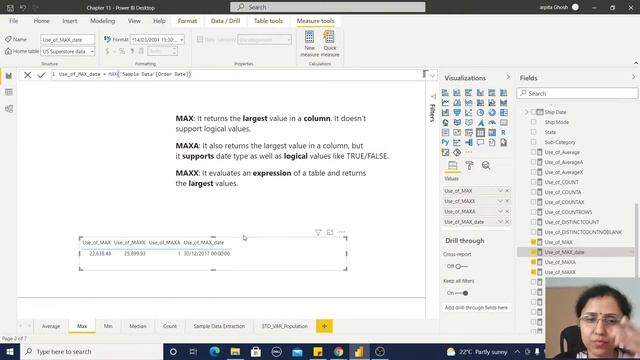Select the Decomposition tree visual
This screenshot has width=640, height=360.
coord(469,142)
